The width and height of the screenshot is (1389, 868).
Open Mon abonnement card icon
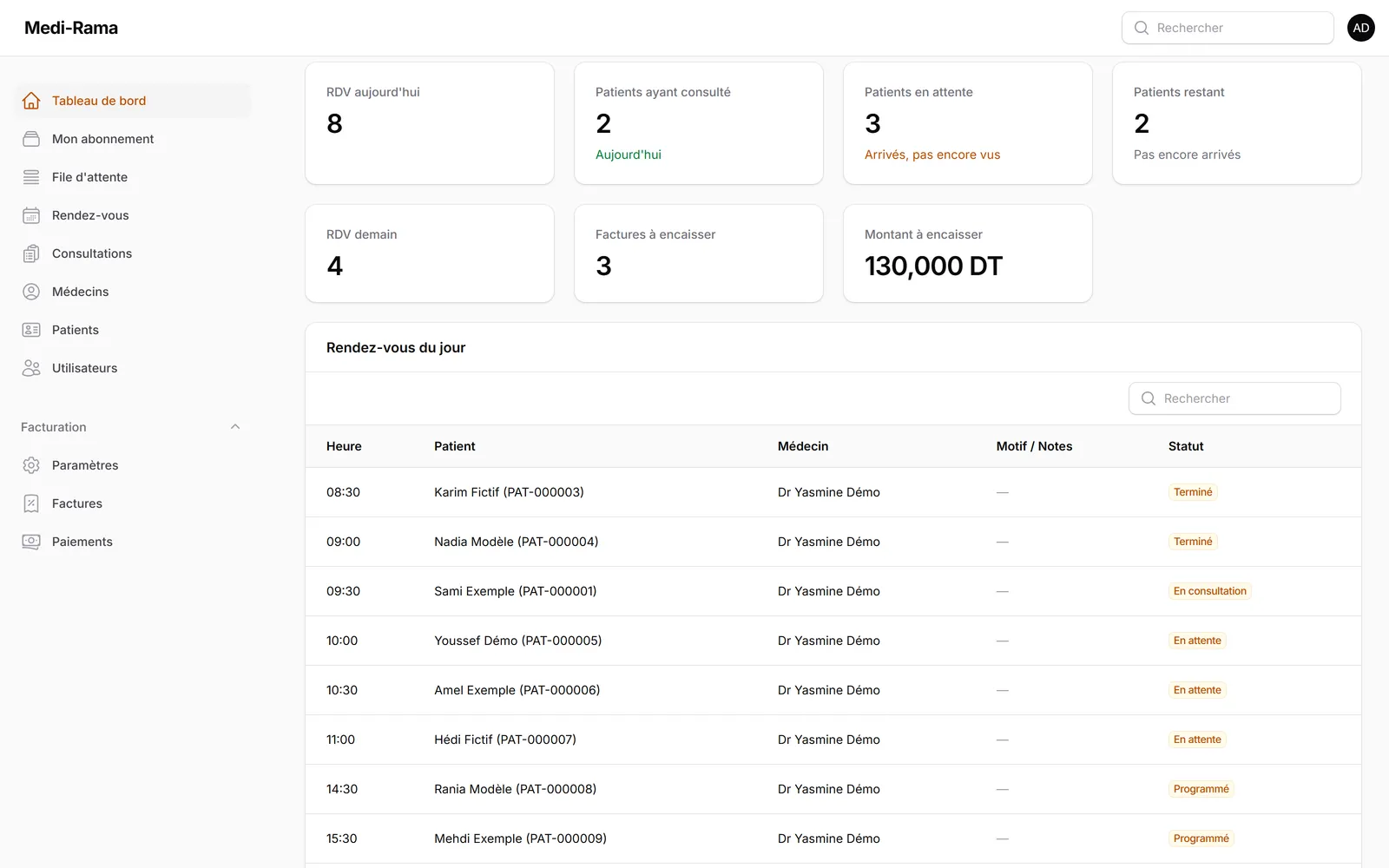[x=31, y=139]
